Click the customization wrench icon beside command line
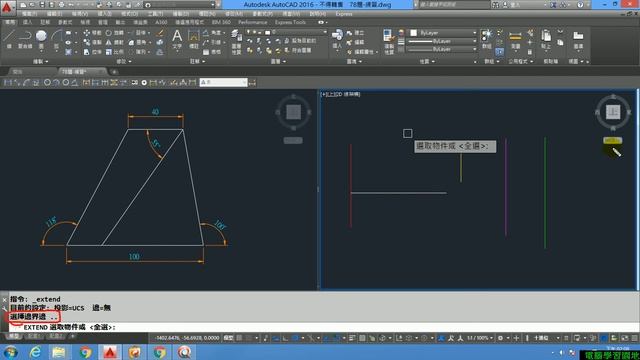The height and width of the screenshot is (360, 640). (x=5, y=309)
